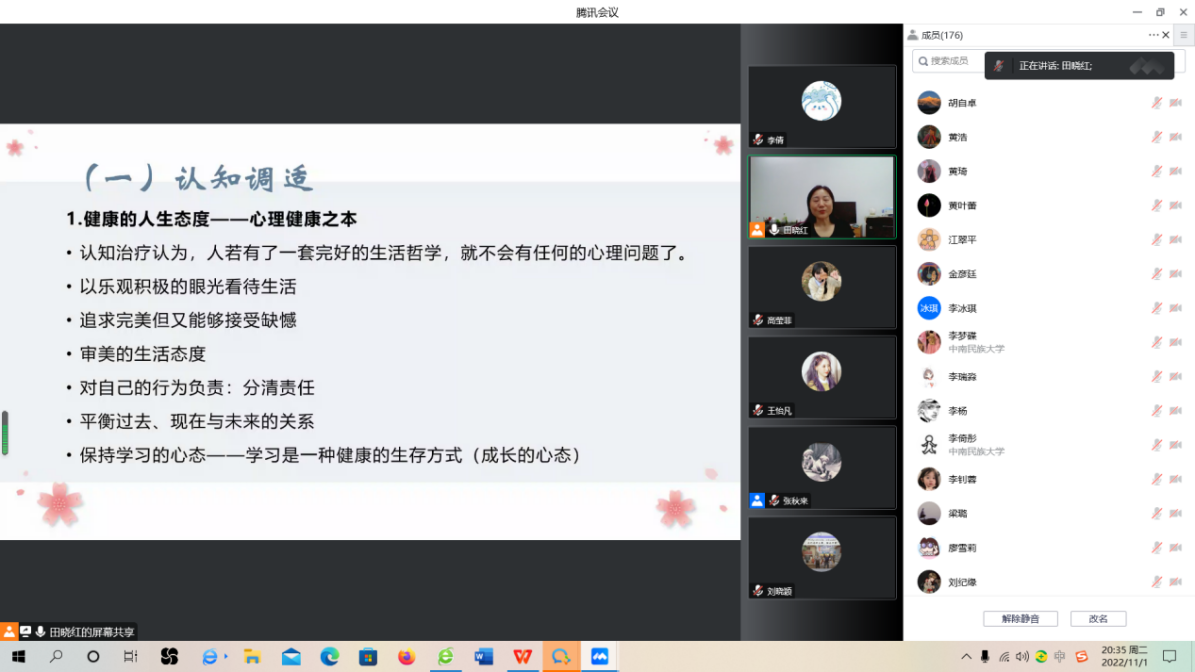Click the green volume level bar at left edge
Screen dimensions: 1195x672
point(5,433)
